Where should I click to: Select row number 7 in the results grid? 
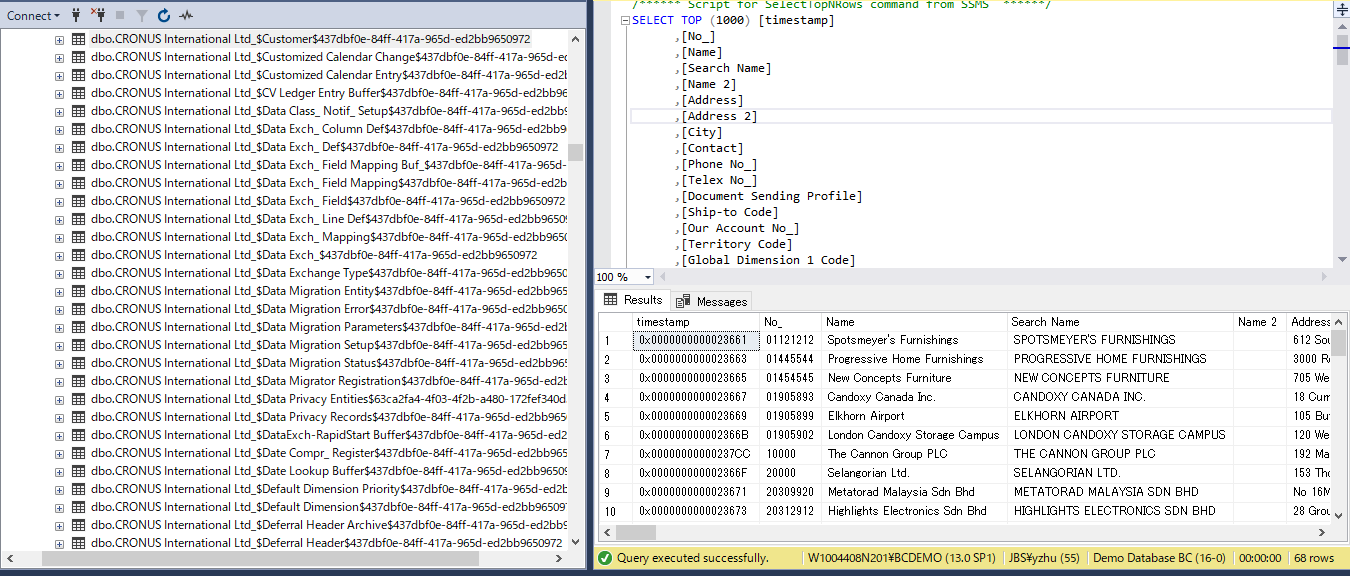tap(608, 453)
